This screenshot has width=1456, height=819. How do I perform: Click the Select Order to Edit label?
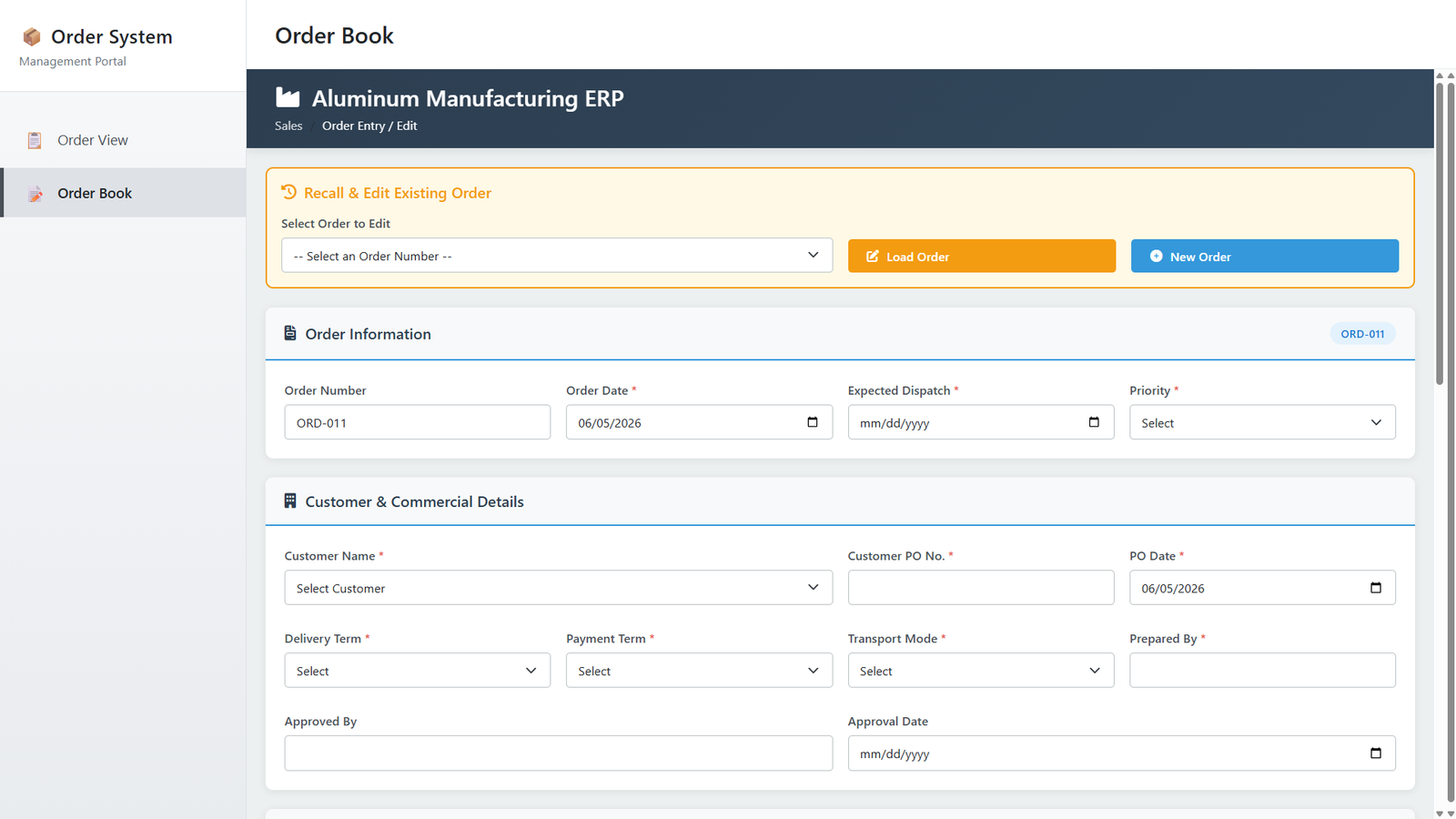[x=336, y=224]
